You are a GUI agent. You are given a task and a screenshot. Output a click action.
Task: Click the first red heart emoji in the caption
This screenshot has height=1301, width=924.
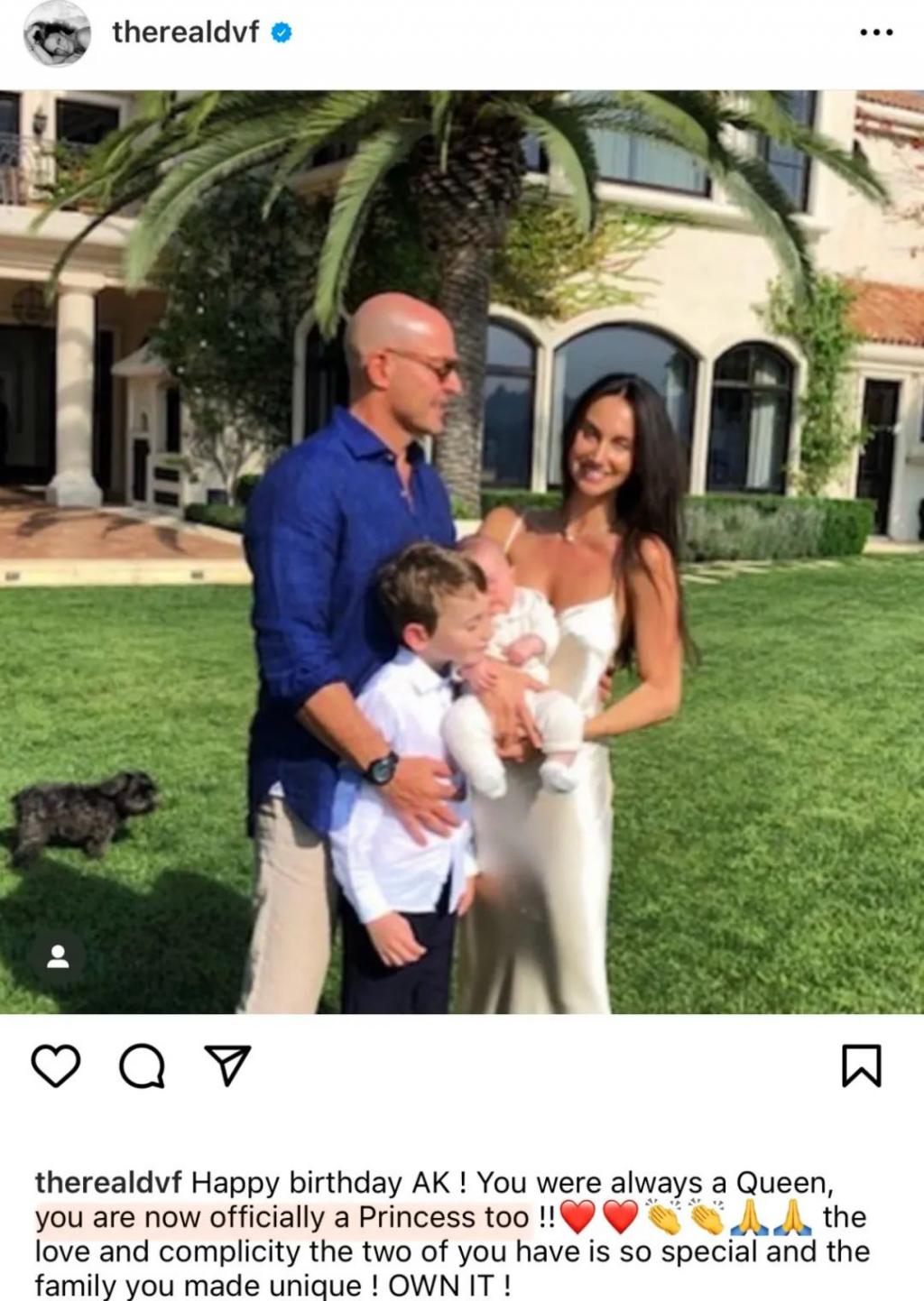click(x=577, y=1217)
